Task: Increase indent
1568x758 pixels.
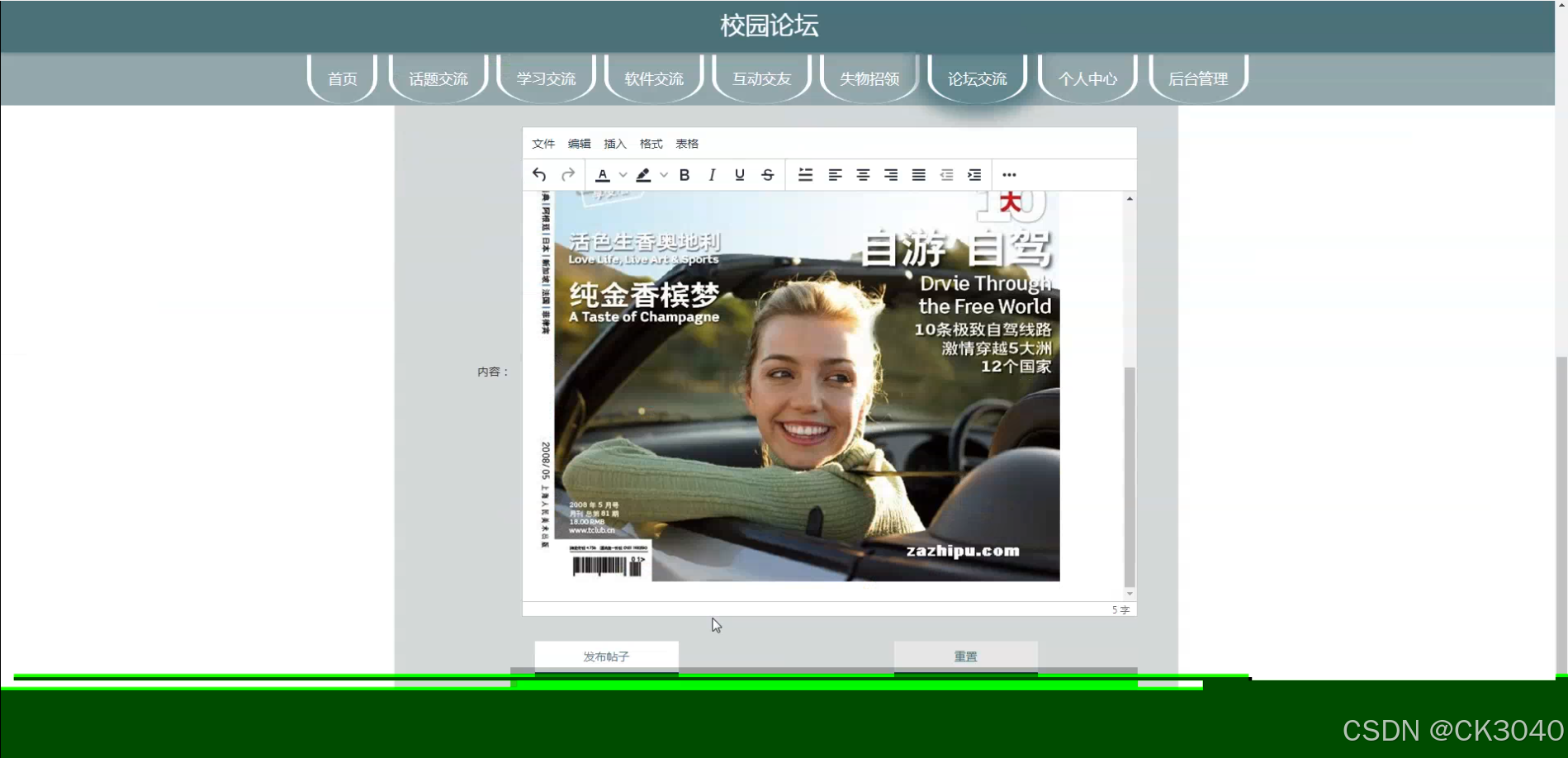Action: tap(974, 175)
